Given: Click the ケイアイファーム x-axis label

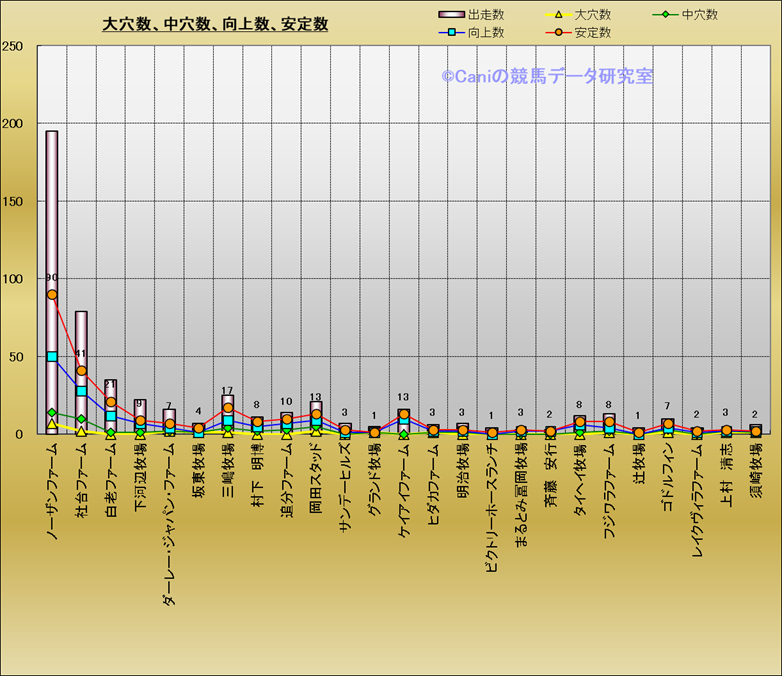Looking at the screenshot, I should tap(404, 495).
